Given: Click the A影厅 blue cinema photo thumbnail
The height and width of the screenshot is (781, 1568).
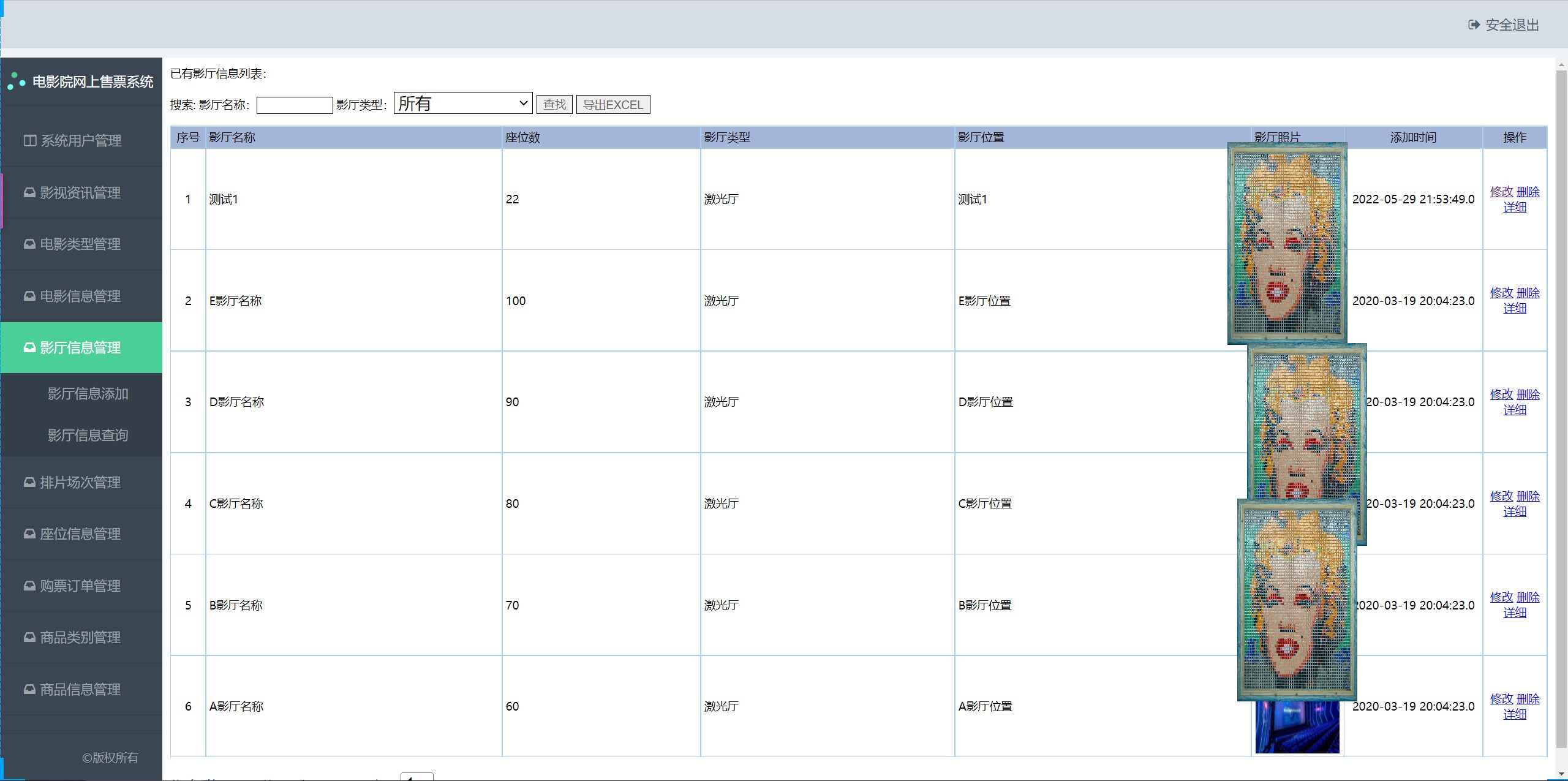Looking at the screenshot, I should pyautogui.click(x=1297, y=728).
